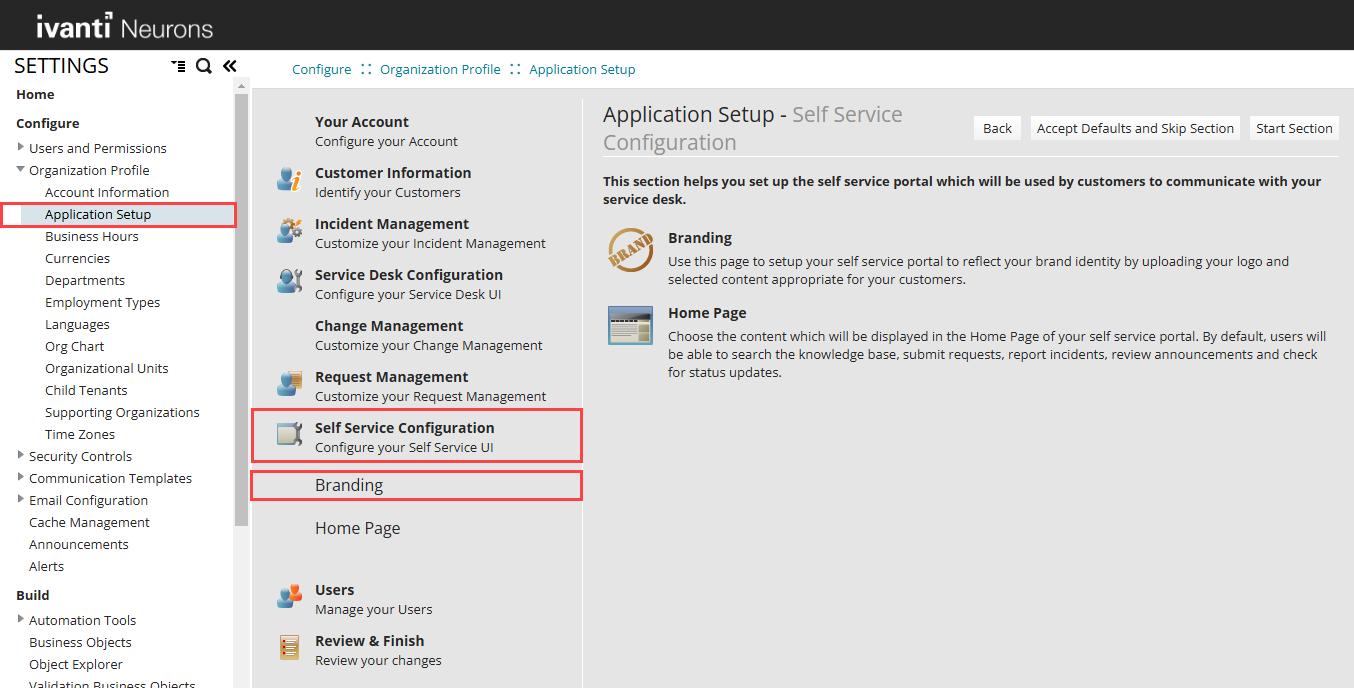The width and height of the screenshot is (1354, 688).
Task: Click the Home Page thumbnail icon
Action: tap(630, 326)
